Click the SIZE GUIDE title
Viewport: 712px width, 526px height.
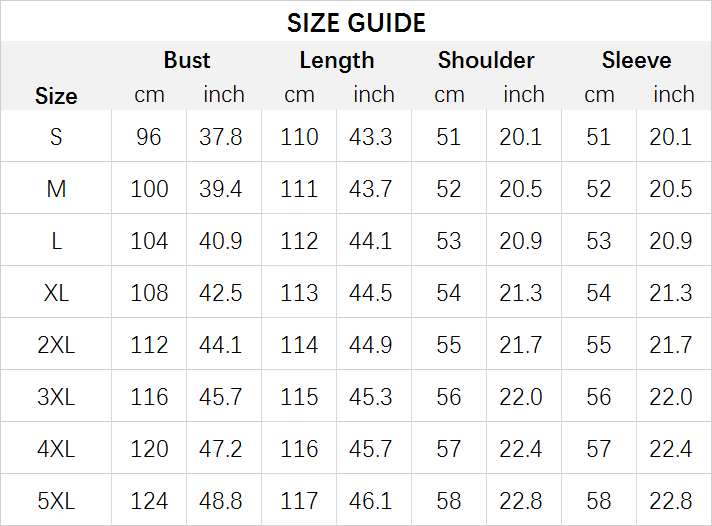tap(356, 22)
